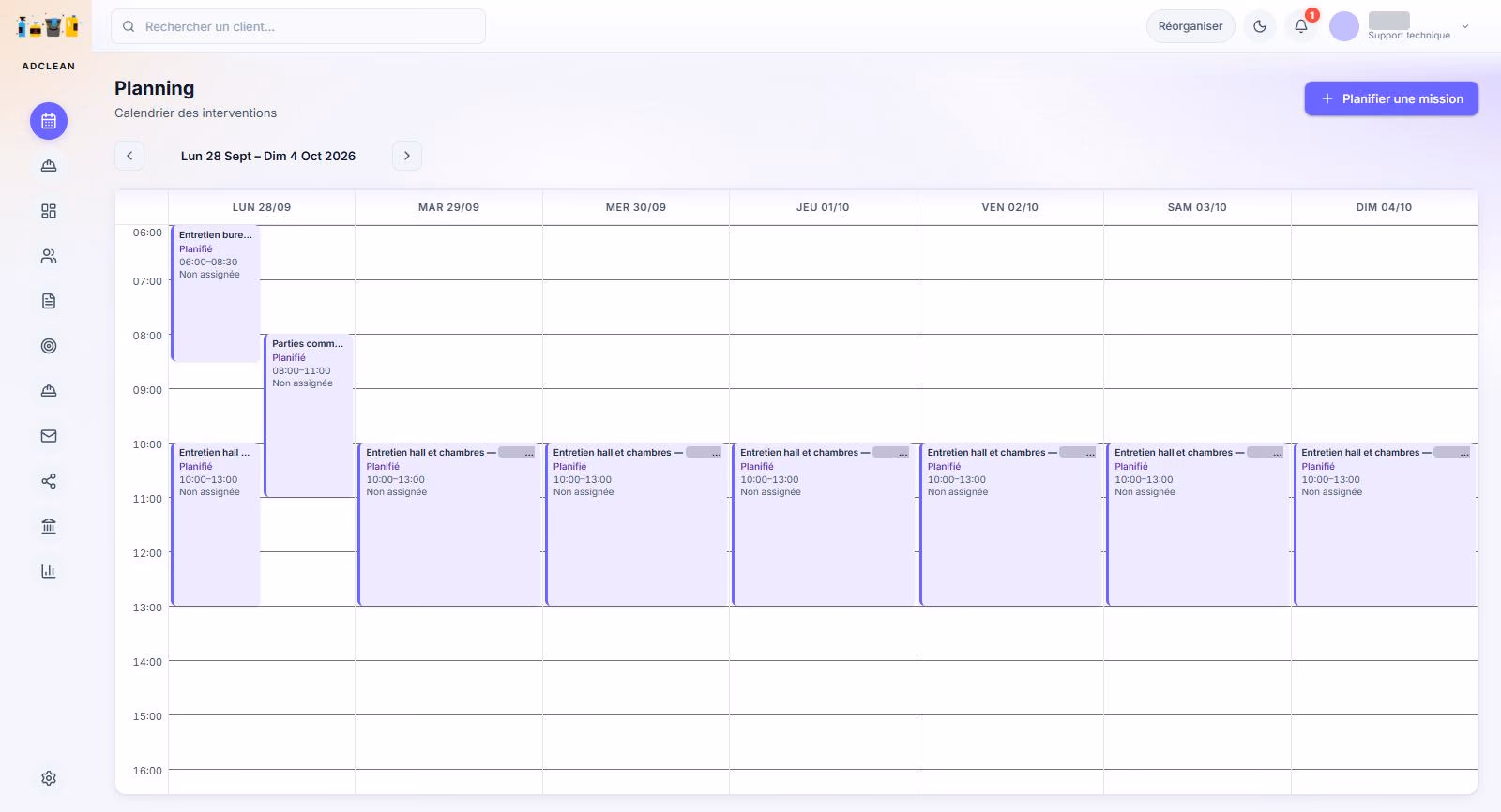Screen dimensions: 1501x812
Task: Open the bank building sidebar icon
Action: (49, 526)
